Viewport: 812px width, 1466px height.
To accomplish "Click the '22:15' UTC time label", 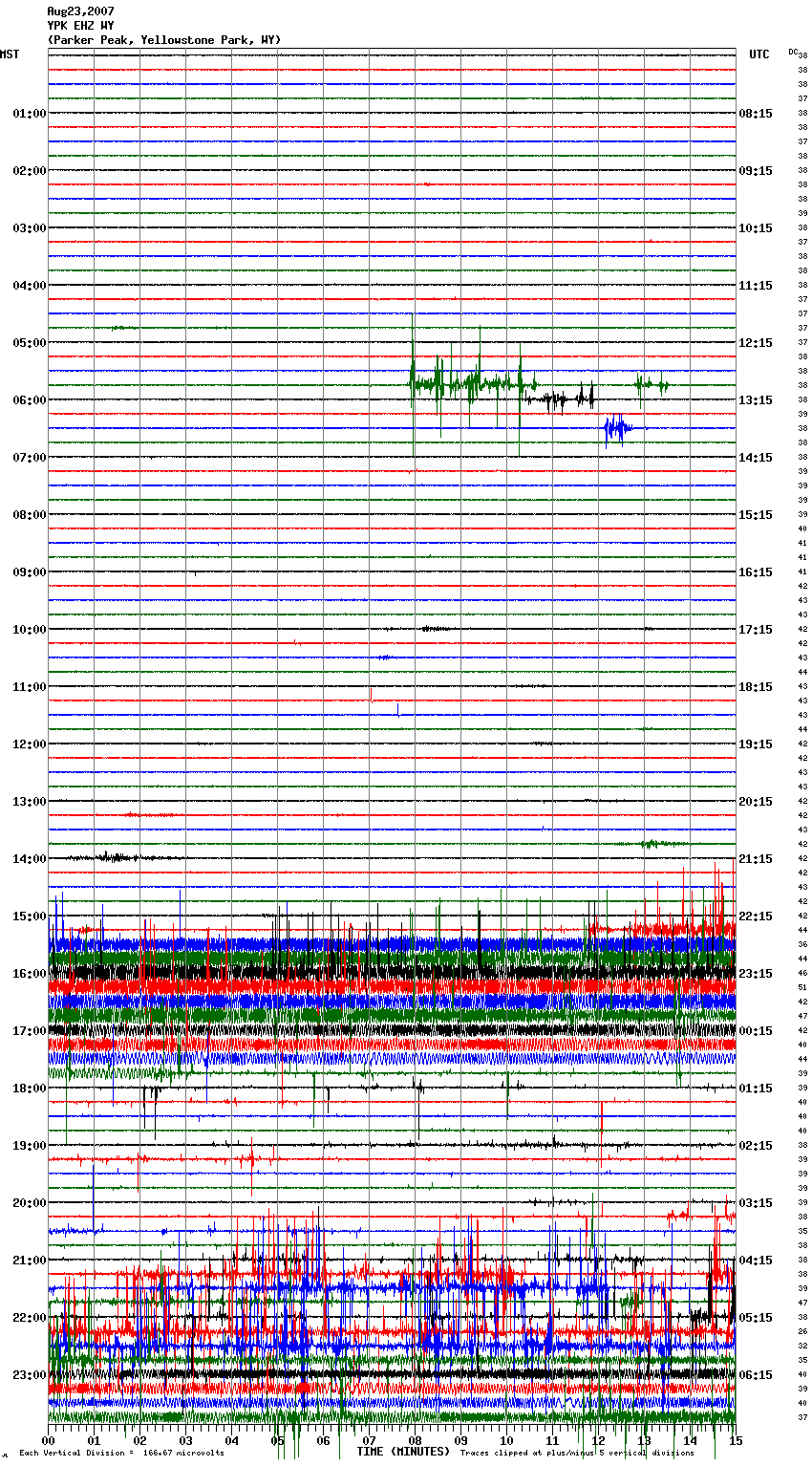I will point(756,916).
